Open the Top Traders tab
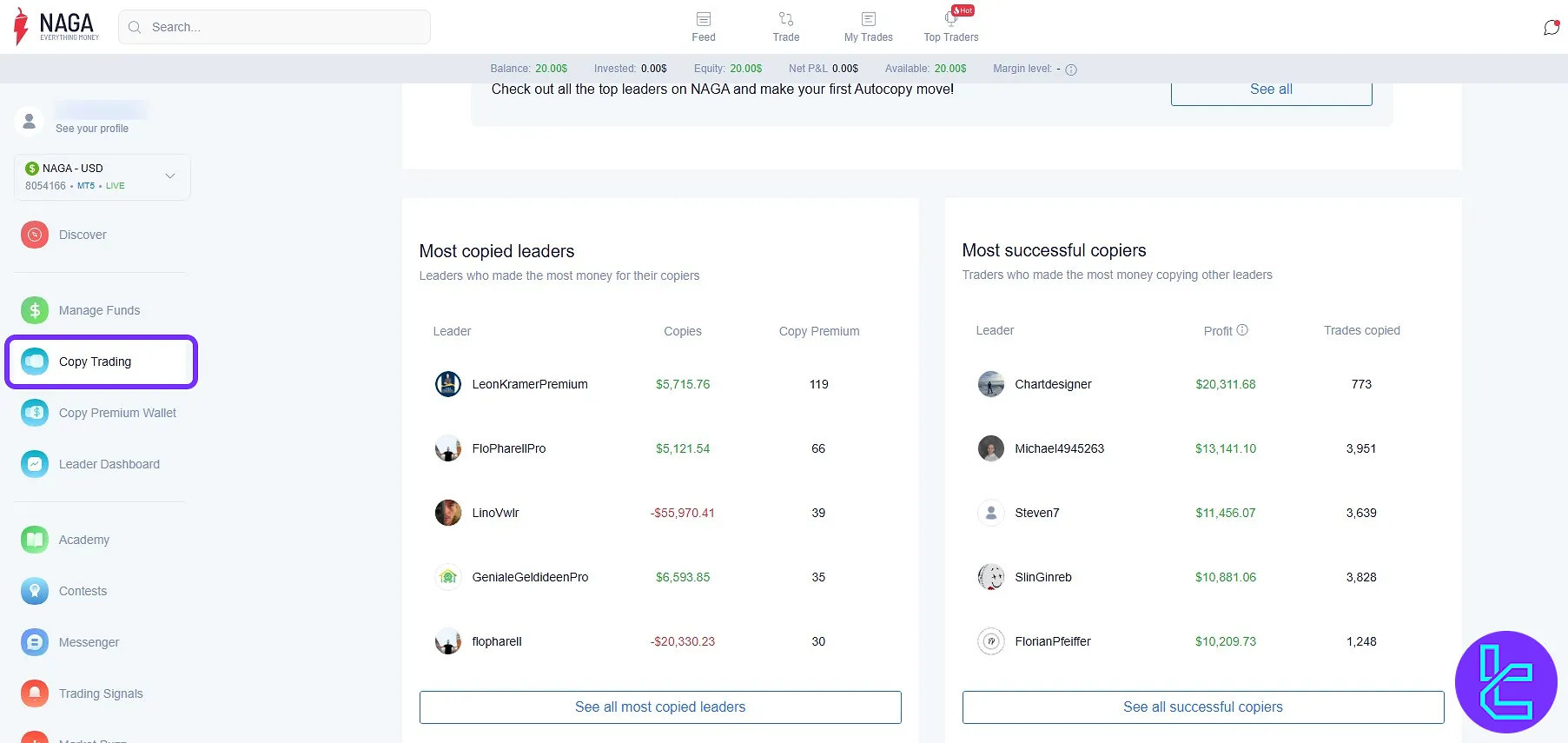This screenshot has width=1568, height=743. pos(951,27)
